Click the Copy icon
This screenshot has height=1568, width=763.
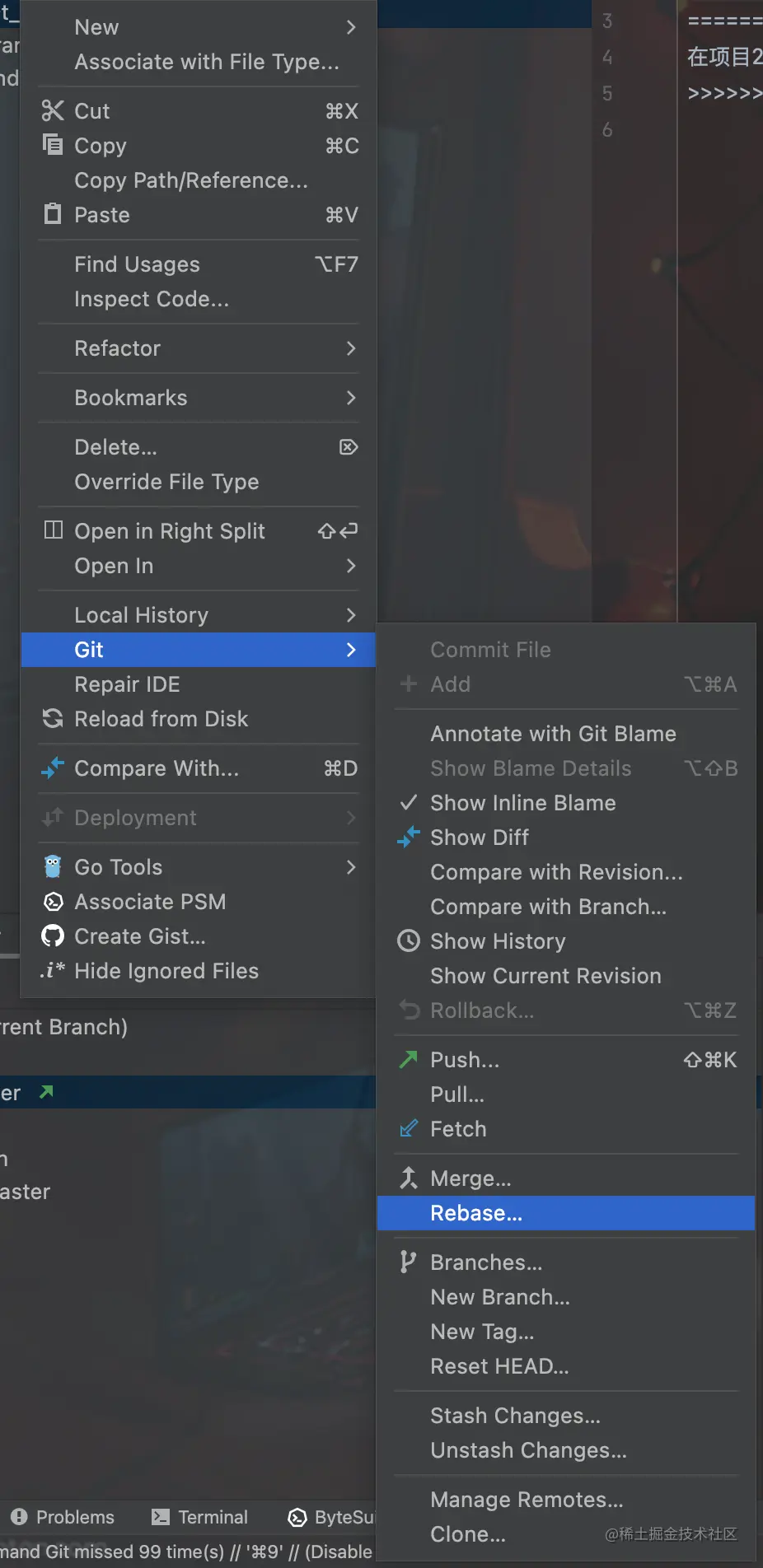pos(53,145)
